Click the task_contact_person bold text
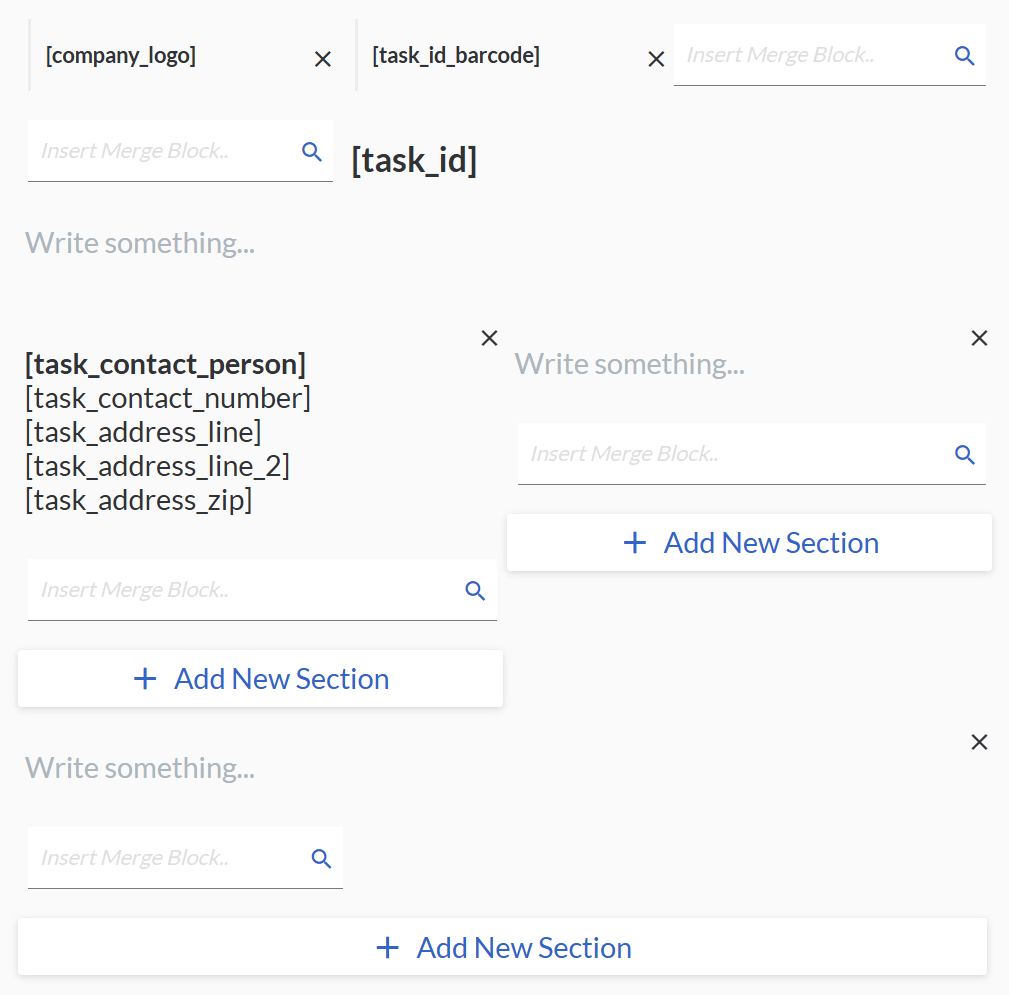 point(166,364)
